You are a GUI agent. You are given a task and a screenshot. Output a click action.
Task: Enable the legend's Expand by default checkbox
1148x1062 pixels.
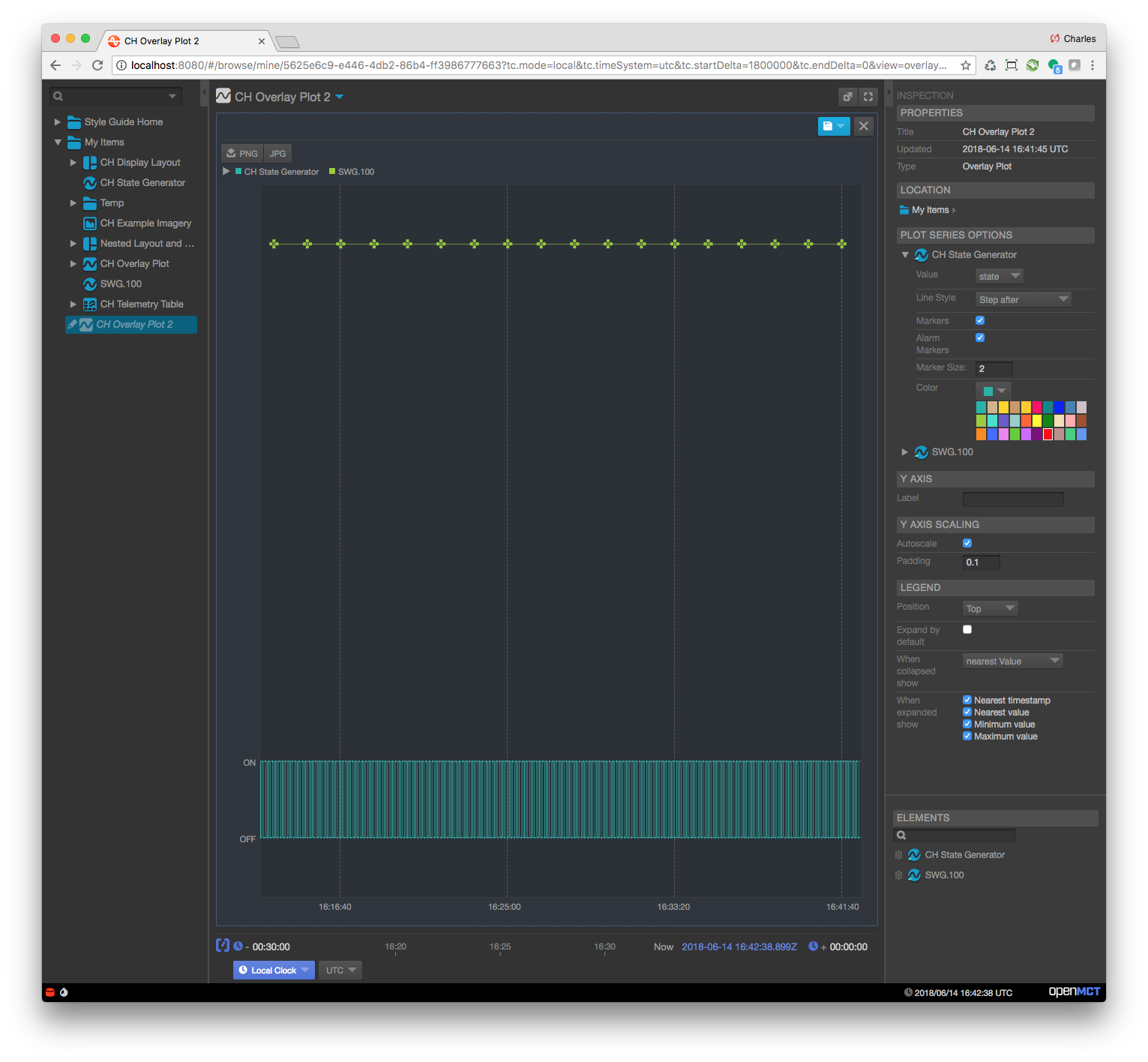coord(967,629)
